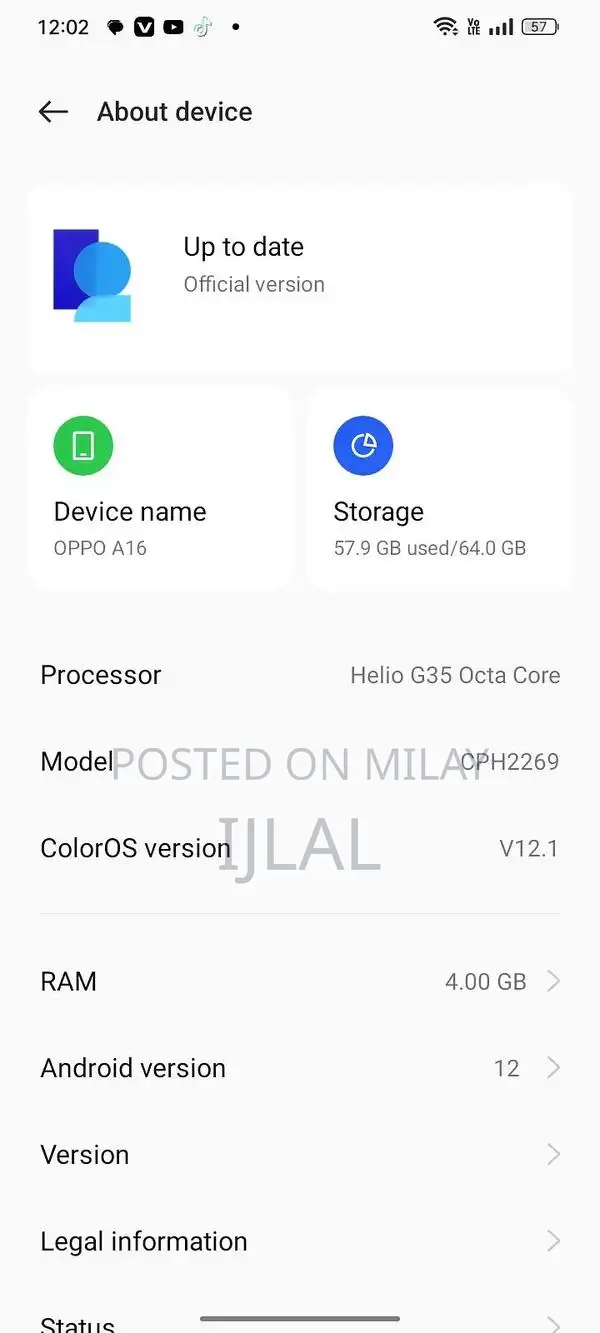Tap the ColorOS update logo
The width and height of the screenshot is (600, 1333).
[x=92, y=277]
